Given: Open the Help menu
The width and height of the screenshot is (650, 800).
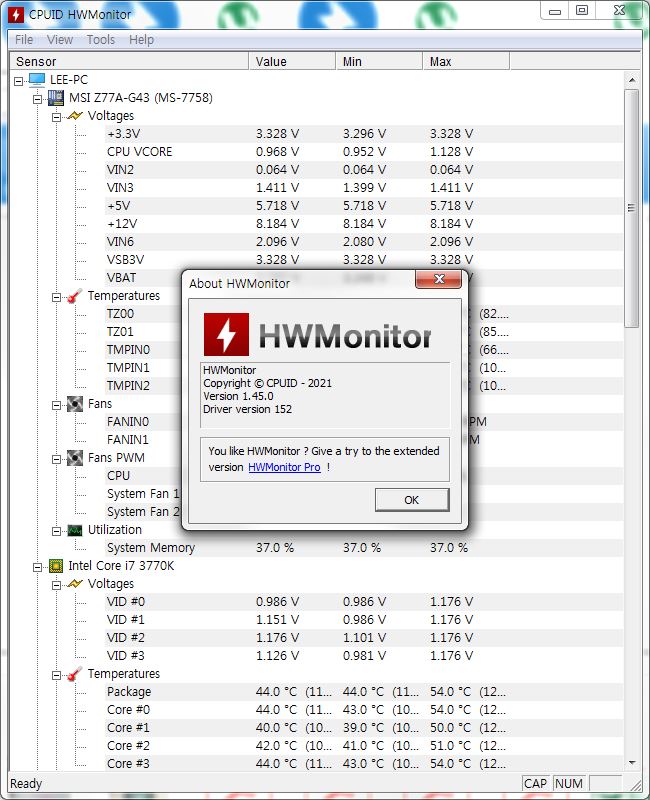Looking at the screenshot, I should click(x=141, y=40).
